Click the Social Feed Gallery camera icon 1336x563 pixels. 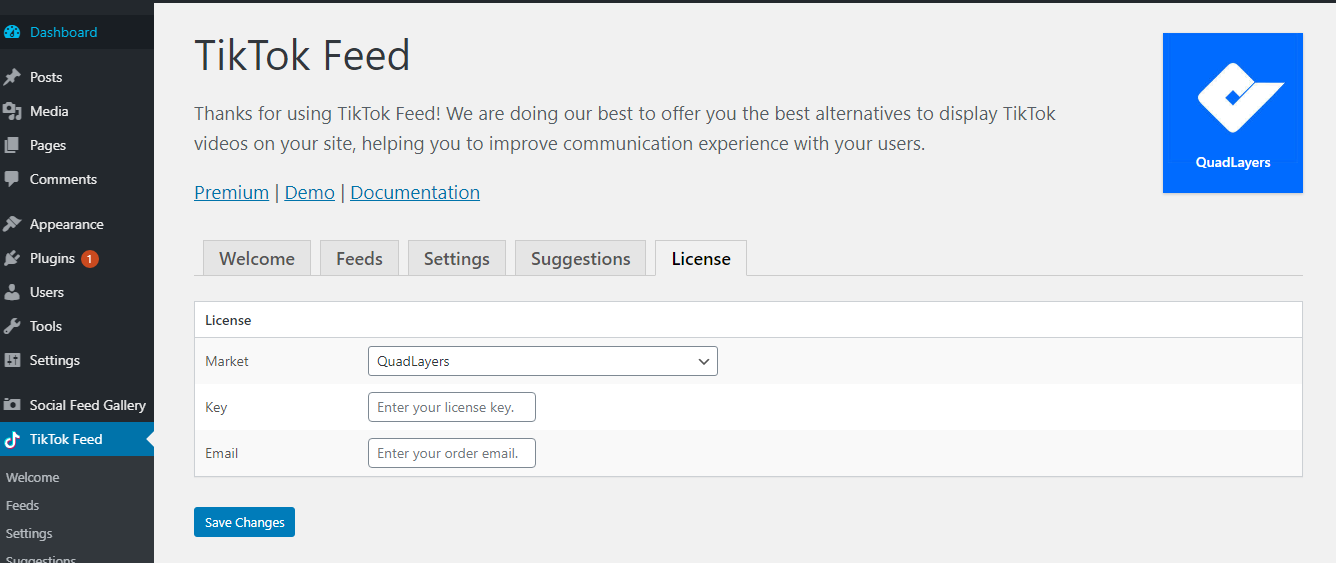pos(12,405)
